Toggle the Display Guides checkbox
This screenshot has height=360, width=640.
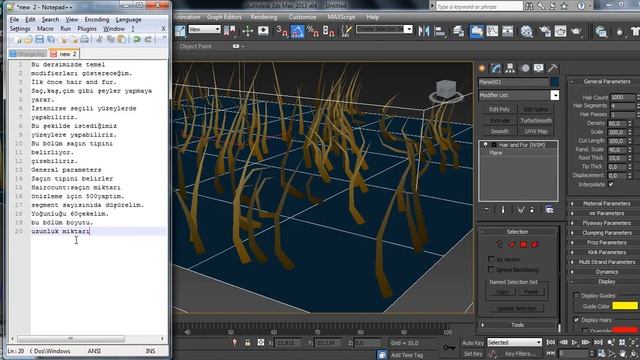(576, 295)
